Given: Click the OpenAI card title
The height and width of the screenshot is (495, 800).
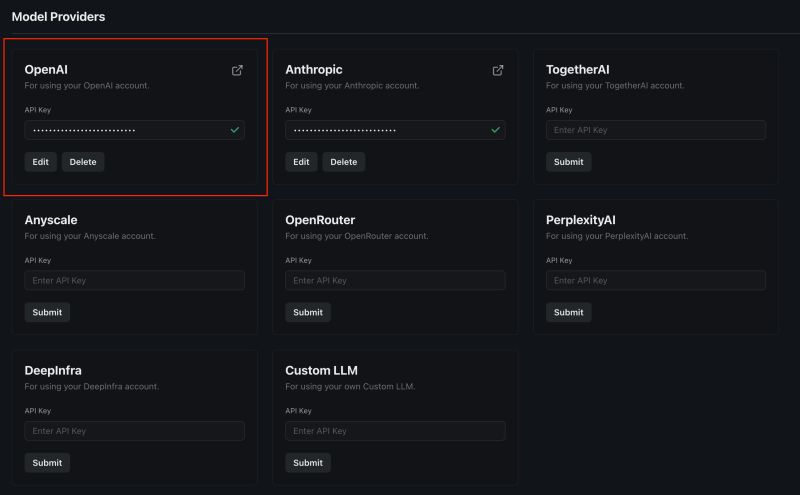Looking at the screenshot, I should pos(46,69).
